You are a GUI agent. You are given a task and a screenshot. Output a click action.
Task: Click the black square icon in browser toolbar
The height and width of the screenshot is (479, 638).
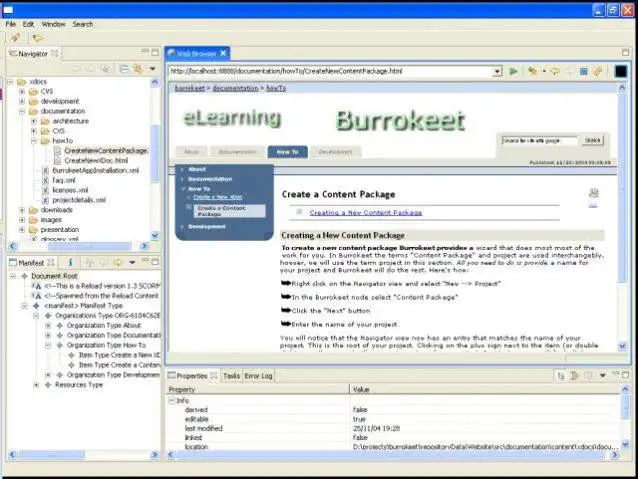[621, 72]
